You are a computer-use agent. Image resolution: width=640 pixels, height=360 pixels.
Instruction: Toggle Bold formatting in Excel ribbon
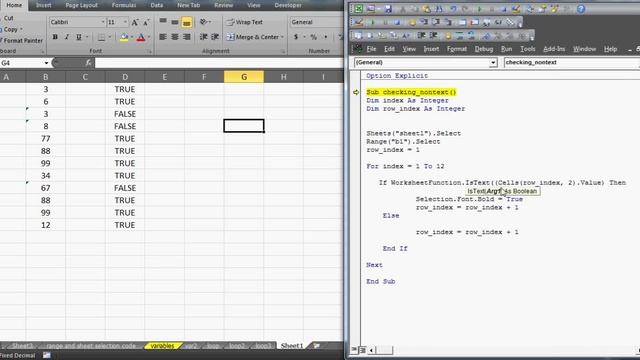click(x=55, y=37)
